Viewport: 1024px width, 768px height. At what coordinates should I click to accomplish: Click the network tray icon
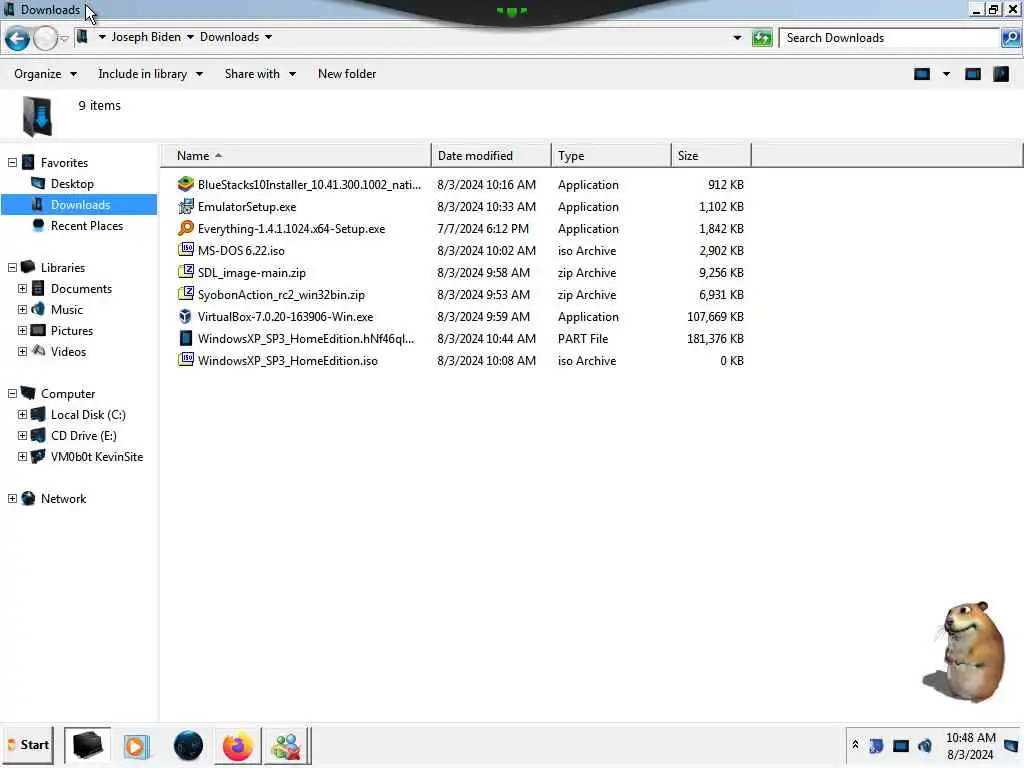click(901, 745)
